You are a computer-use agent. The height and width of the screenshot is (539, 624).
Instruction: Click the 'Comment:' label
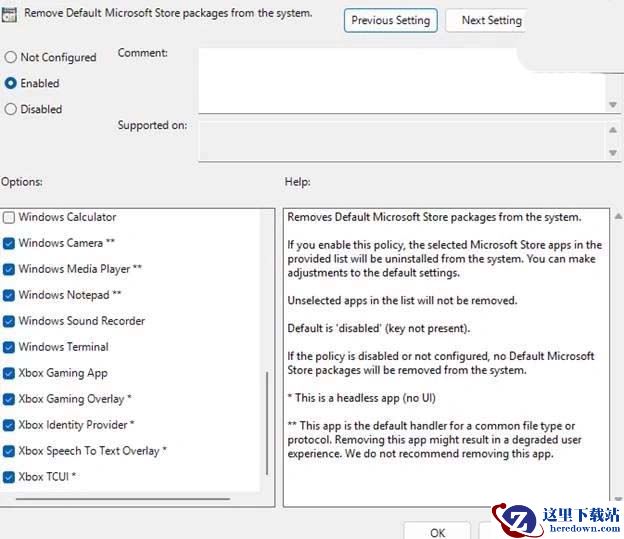(x=142, y=53)
